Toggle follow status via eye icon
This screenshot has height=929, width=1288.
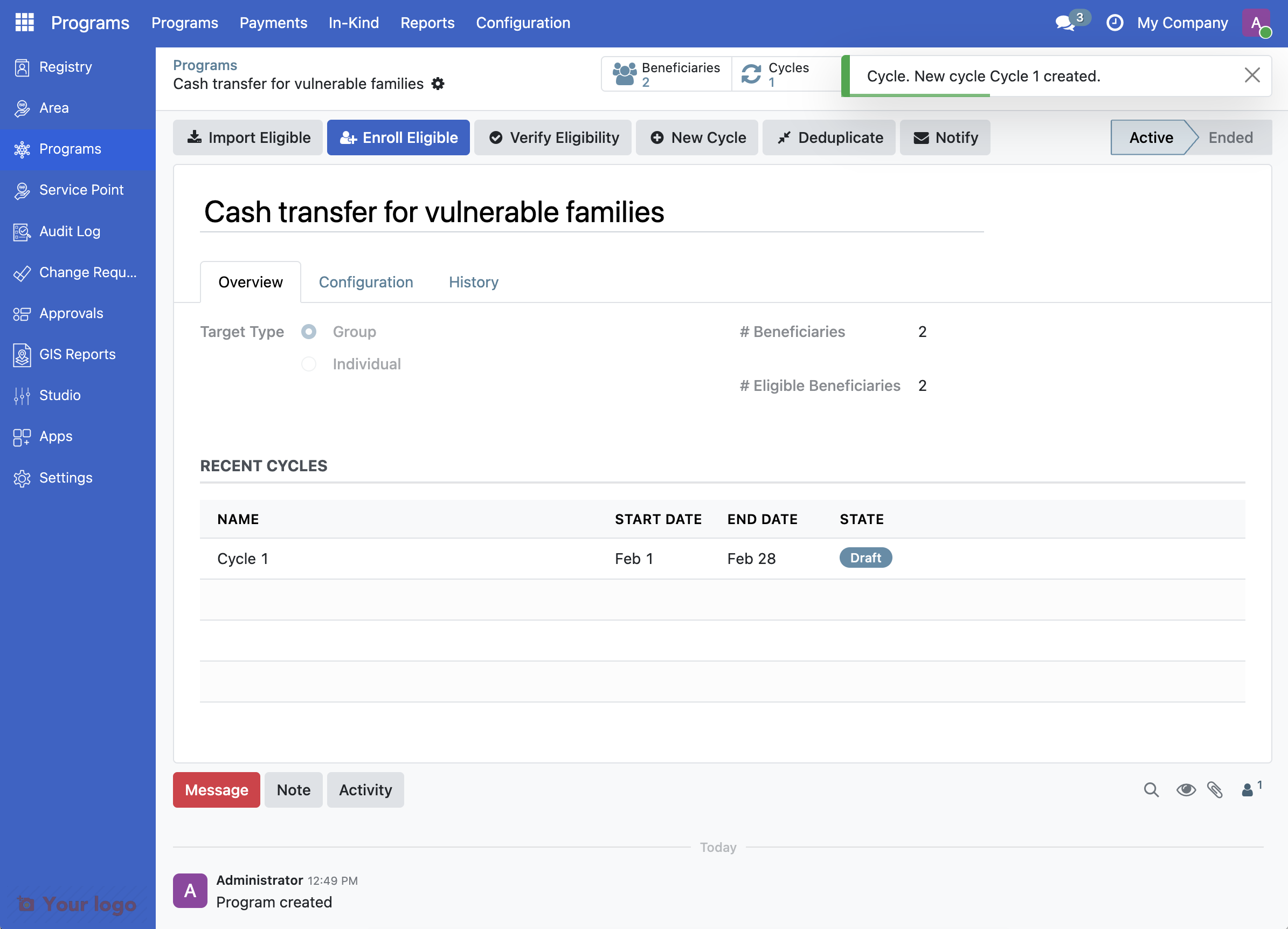tap(1186, 790)
